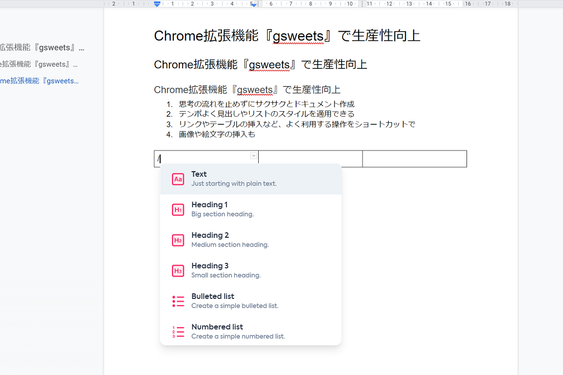Screen dimensions: 563x375
Task: Pick 'Heading 3' Small section heading
Action: tap(251, 270)
